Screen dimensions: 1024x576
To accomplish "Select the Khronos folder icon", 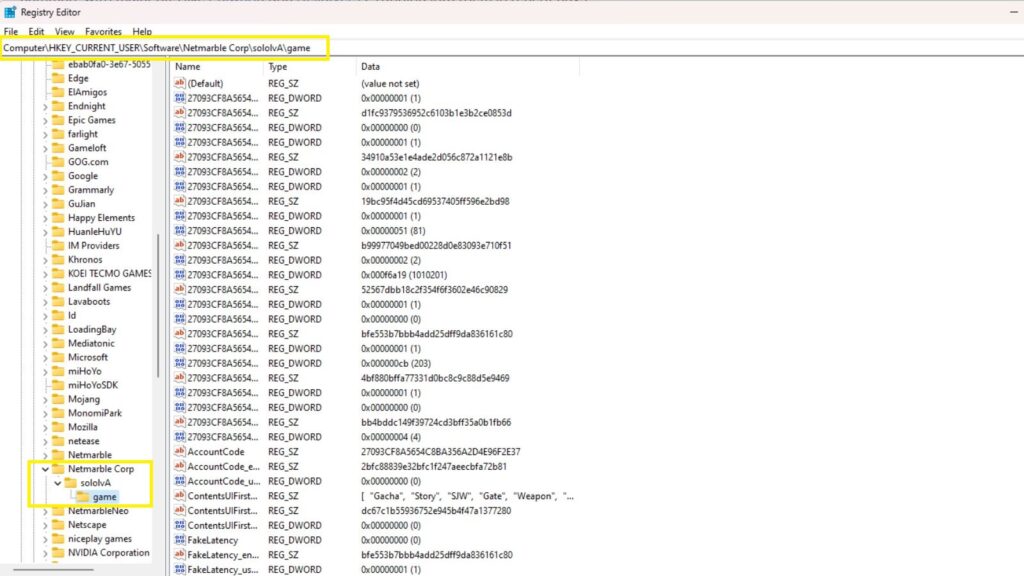I will [x=58, y=259].
